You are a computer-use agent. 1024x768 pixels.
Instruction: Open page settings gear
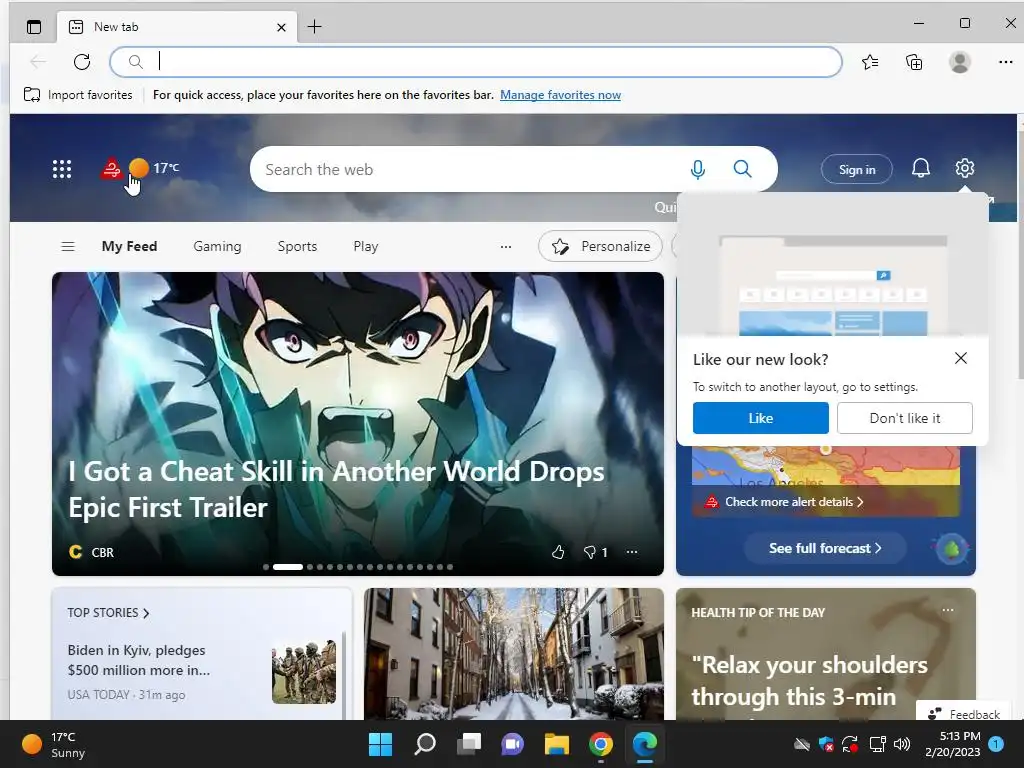965,168
